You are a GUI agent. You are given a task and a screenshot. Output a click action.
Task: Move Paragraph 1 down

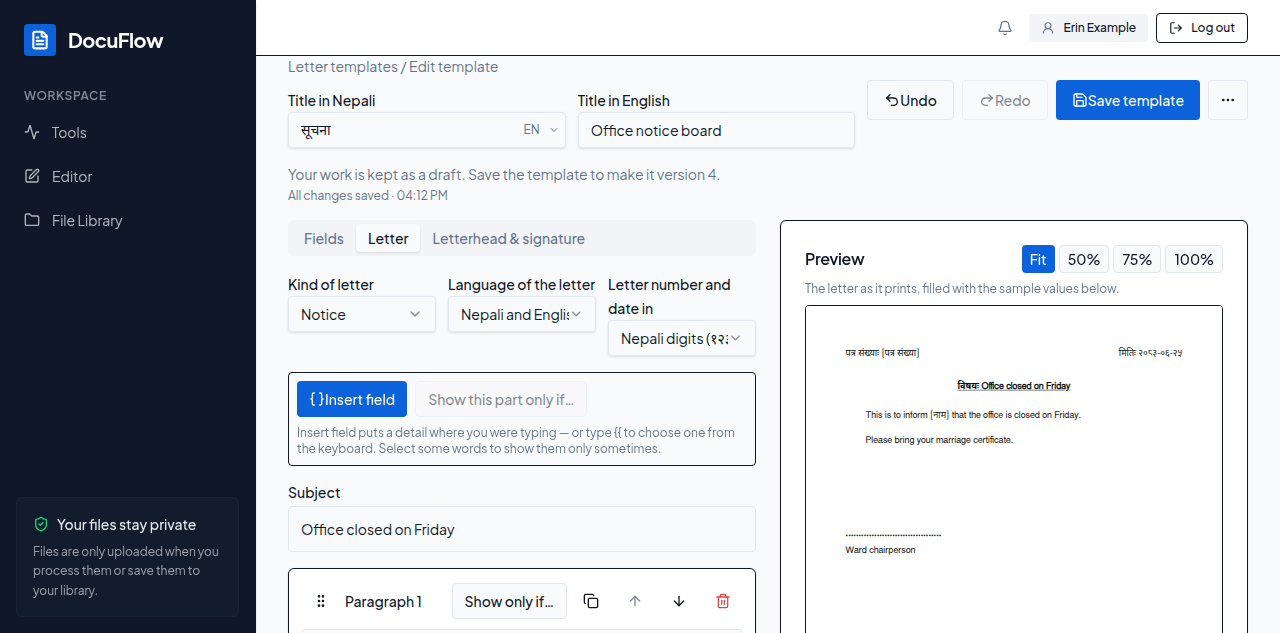coord(679,601)
